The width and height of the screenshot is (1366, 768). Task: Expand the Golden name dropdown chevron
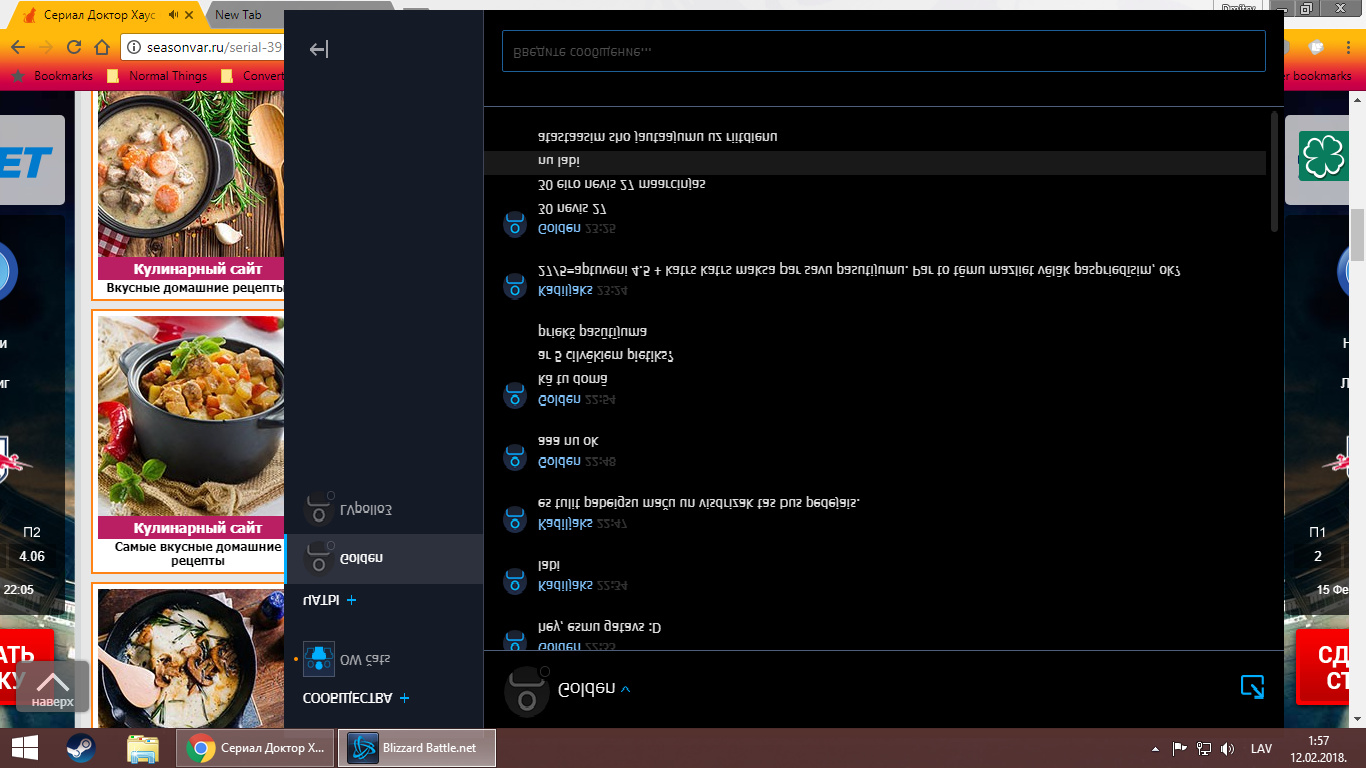click(x=626, y=689)
